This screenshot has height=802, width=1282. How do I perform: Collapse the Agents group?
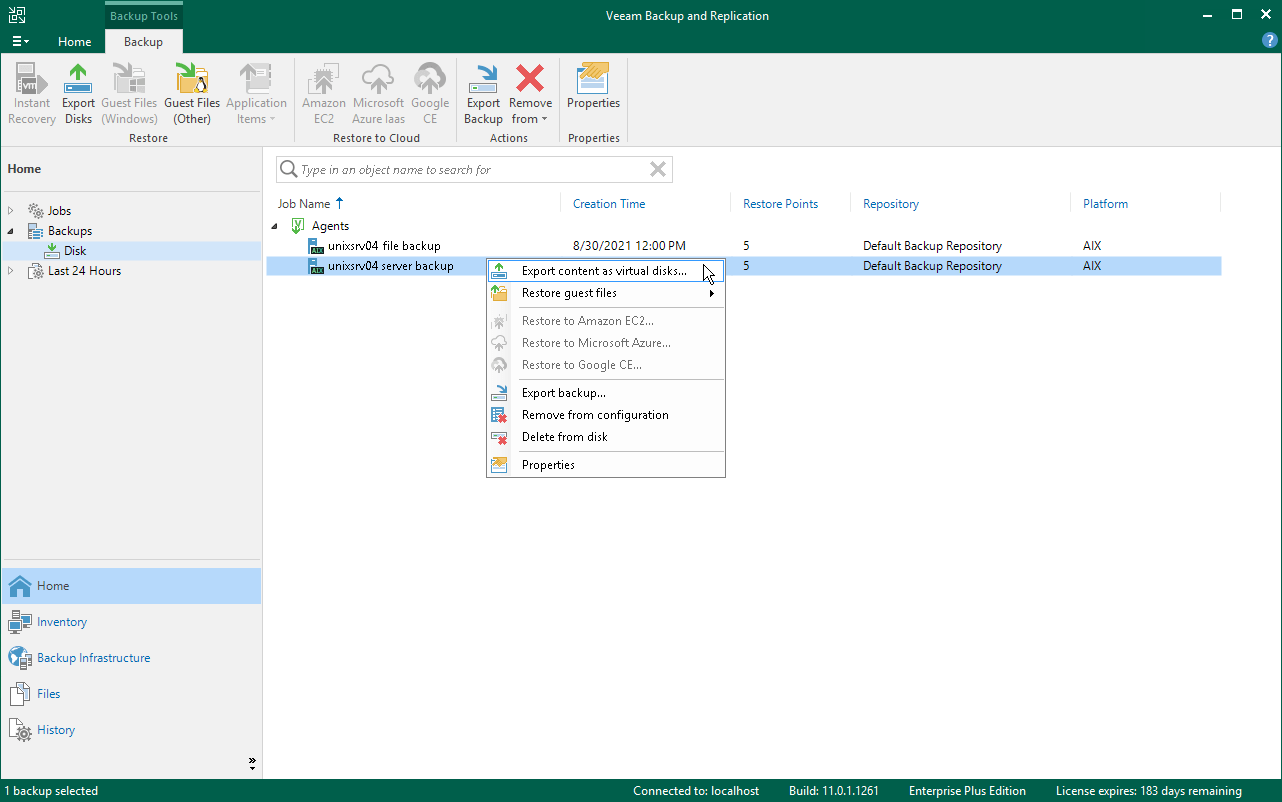[274, 225]
